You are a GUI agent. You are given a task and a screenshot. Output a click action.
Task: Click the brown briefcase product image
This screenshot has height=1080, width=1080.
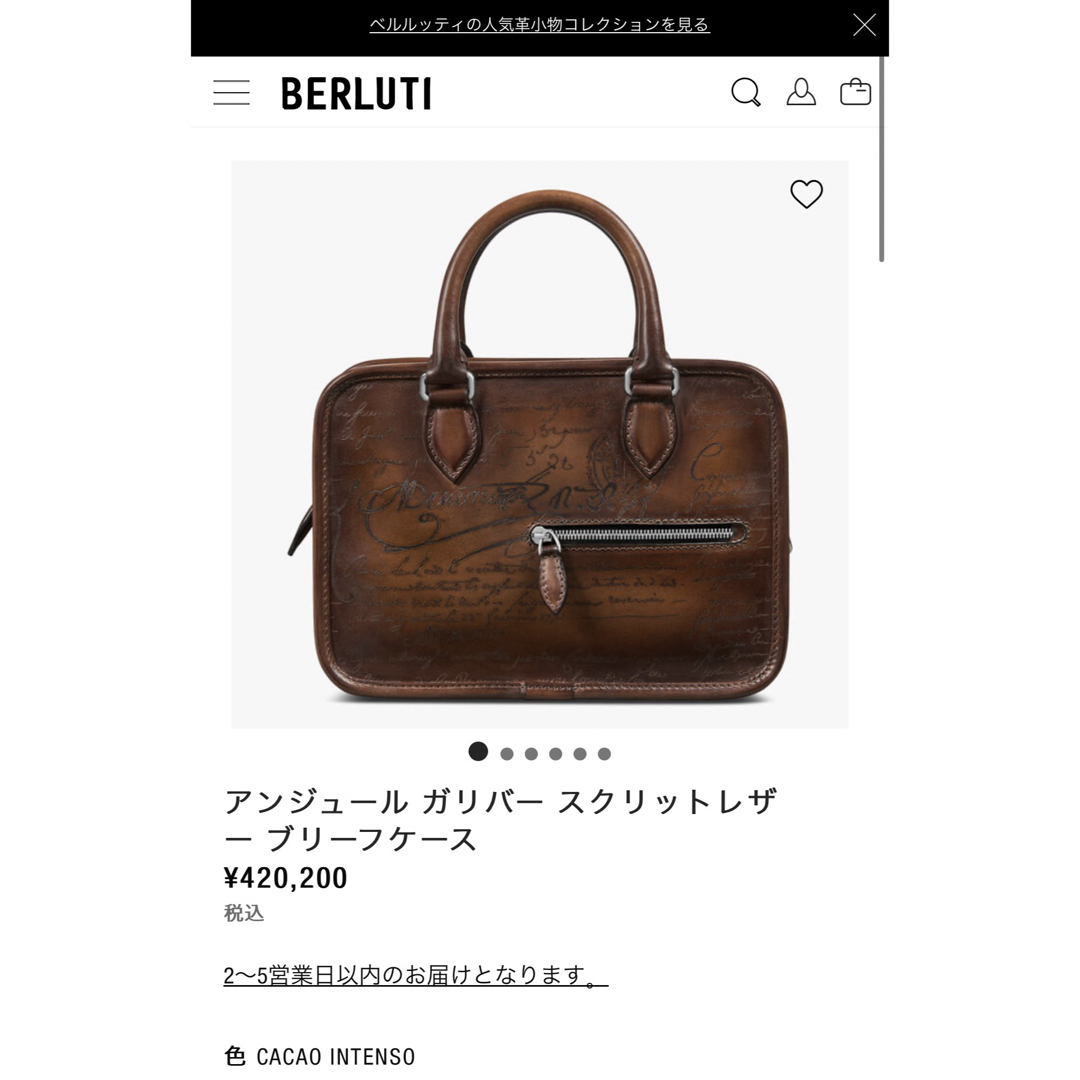(539, 444)
